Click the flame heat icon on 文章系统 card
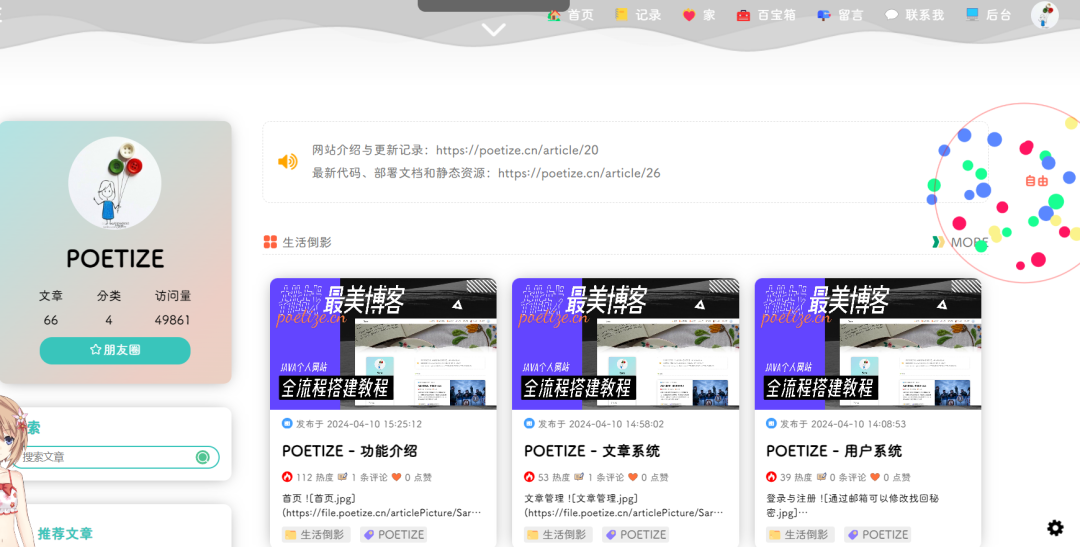Screen dimensions: 1080x547 click(x=529, y=477)
